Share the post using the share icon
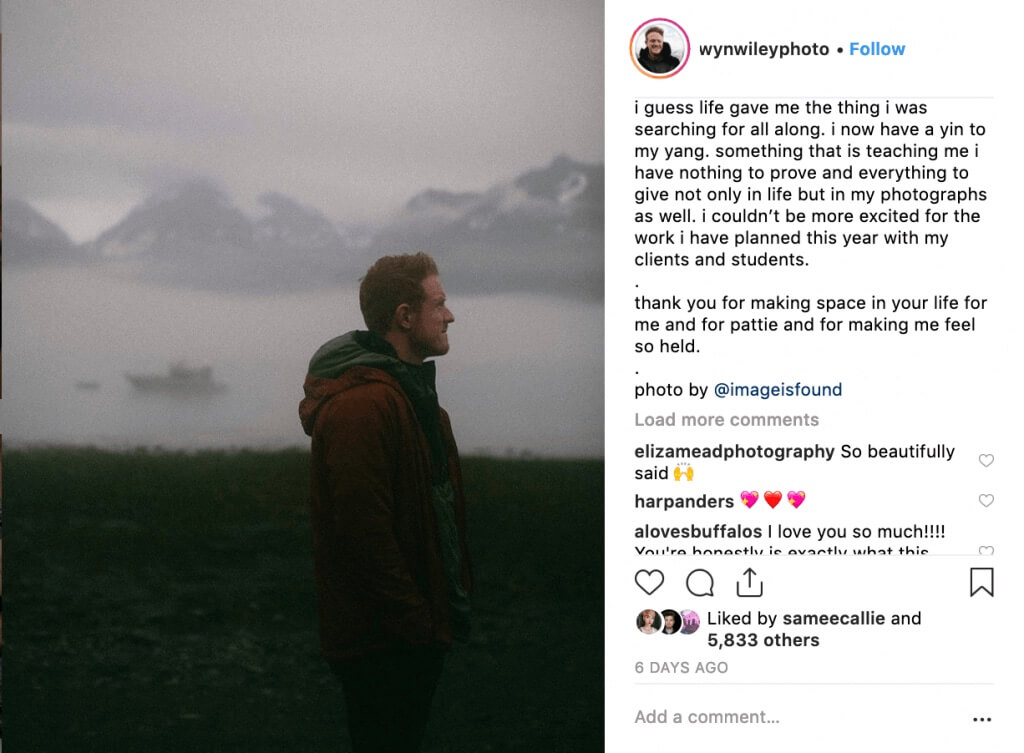 click(x=749, y=582)
